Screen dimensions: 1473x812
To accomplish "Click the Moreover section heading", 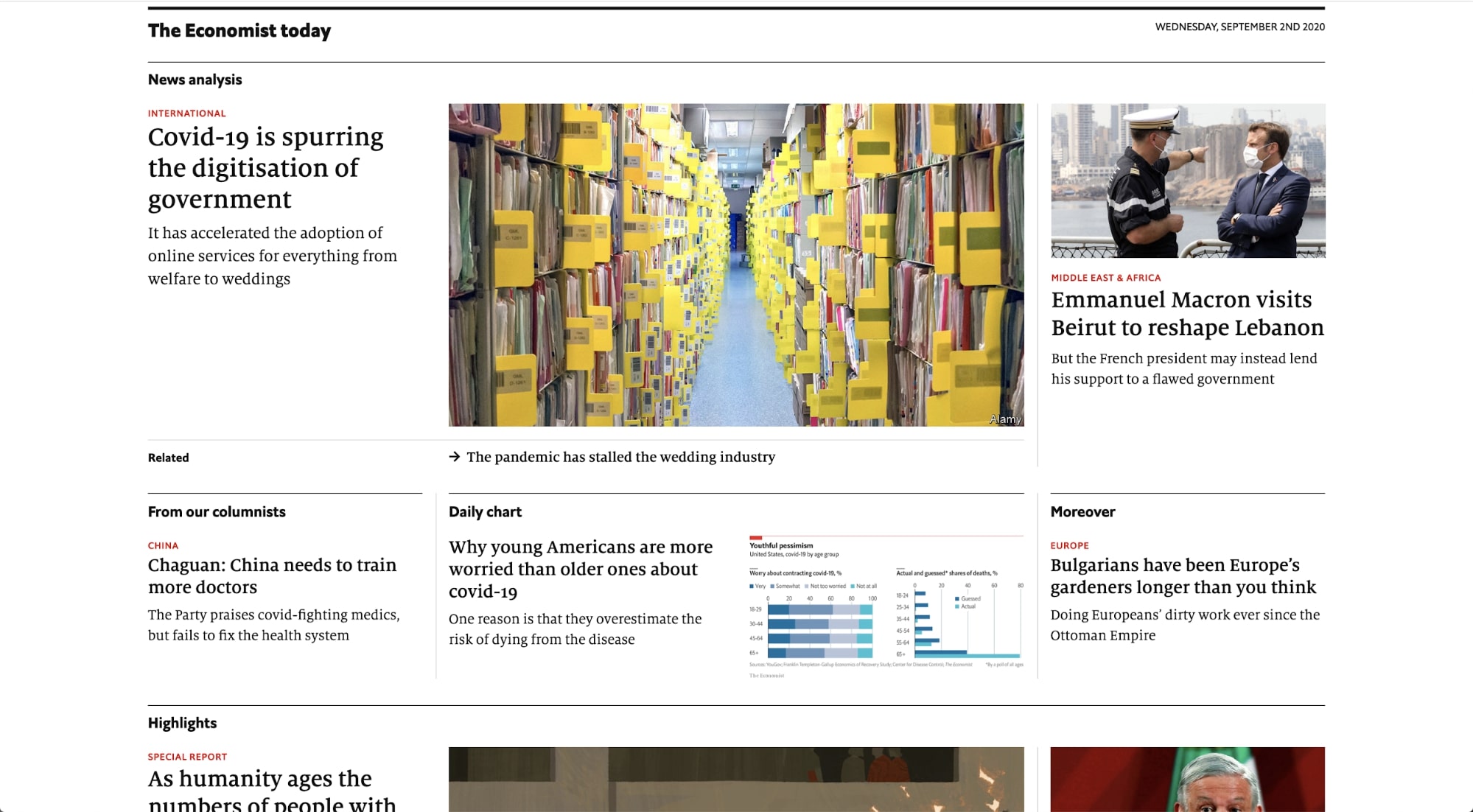I will (1082, 512).
